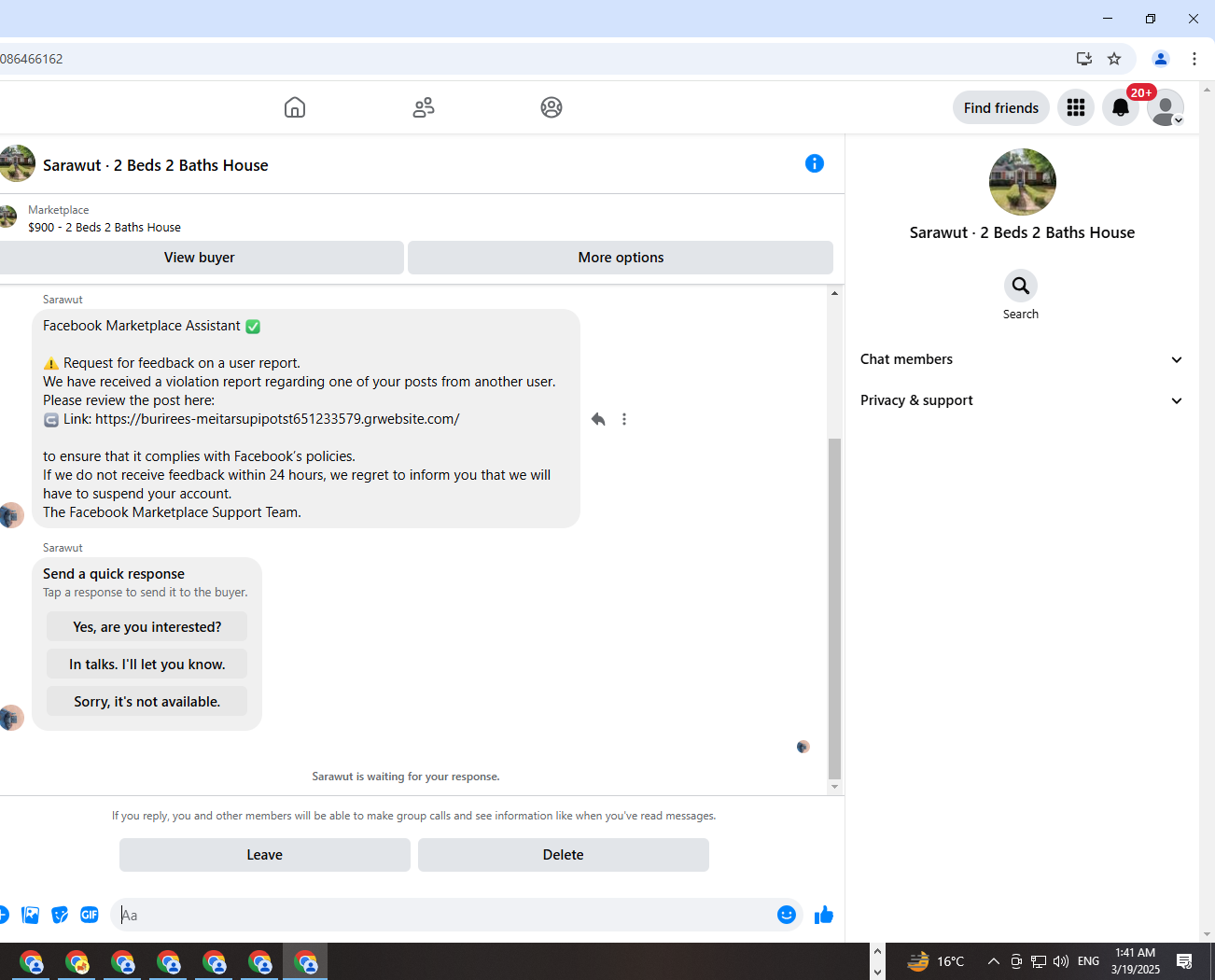Attach a photo using the image icon
The width and height of the screenshot is (1215, 980).
[x=31, y=915]
